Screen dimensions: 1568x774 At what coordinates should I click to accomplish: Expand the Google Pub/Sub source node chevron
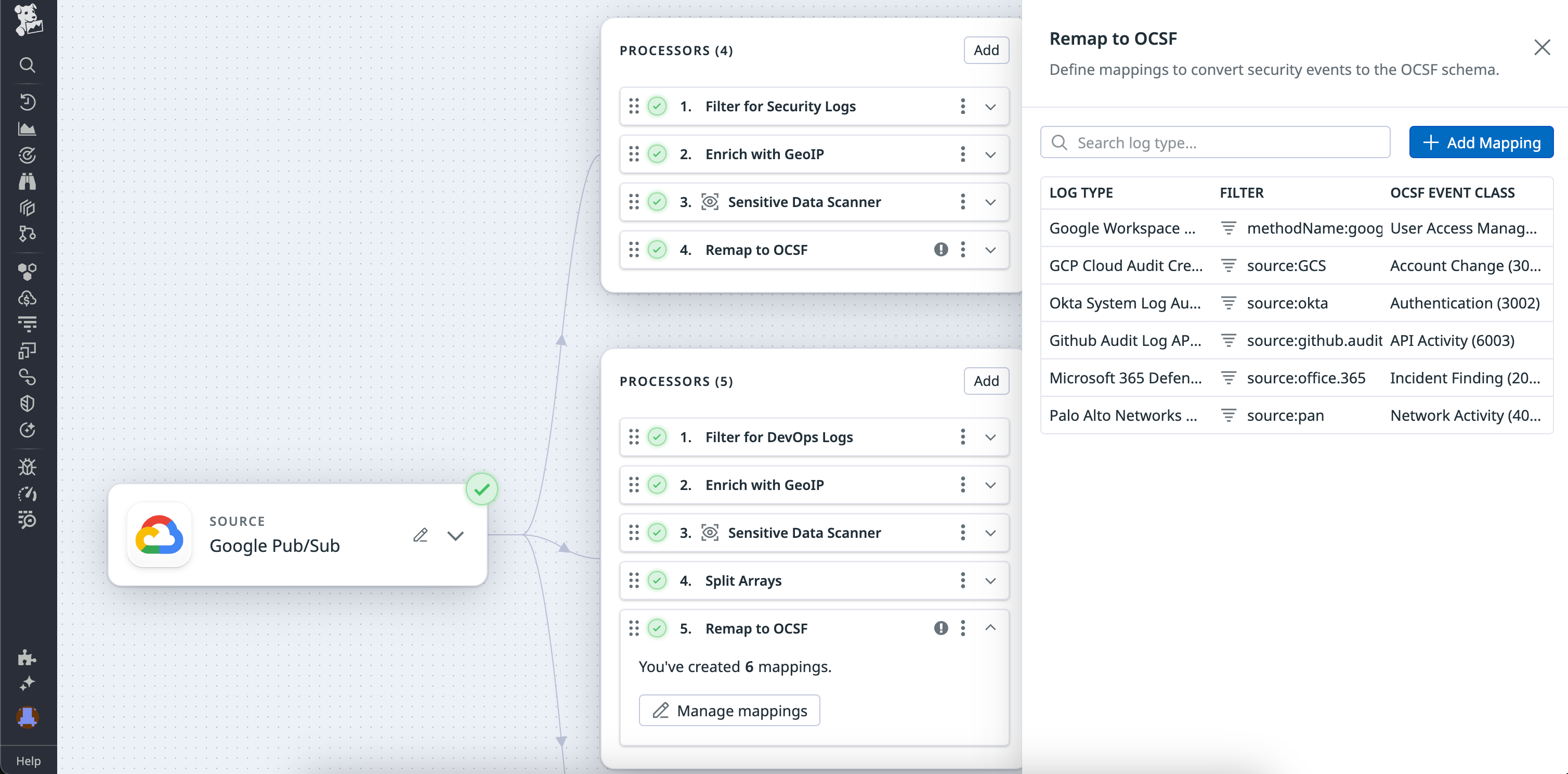click(x=455, y=535)
